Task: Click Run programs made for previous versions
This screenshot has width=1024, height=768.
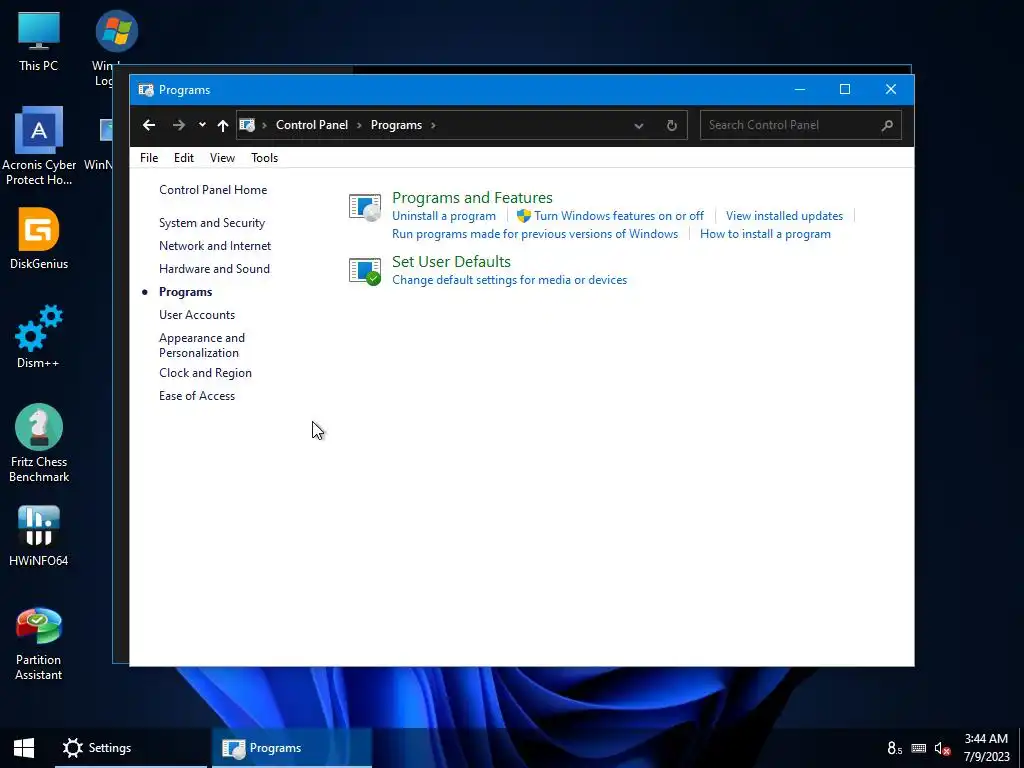Action: click(x=535, y=234)
